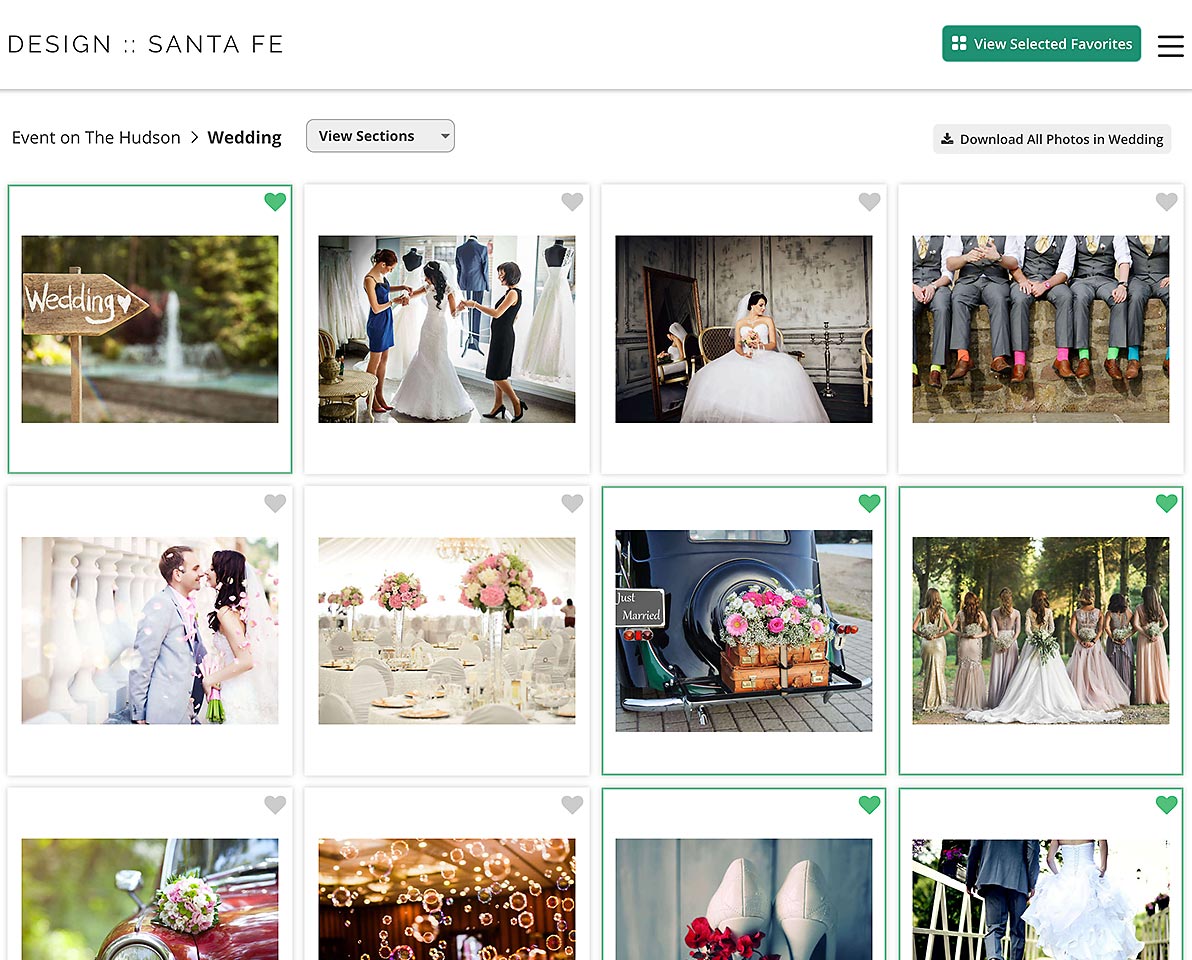Unfavorite the Just Married car photo
Image resolution: width=1192 pixels, height=960 pixels.
coord(870,503)
